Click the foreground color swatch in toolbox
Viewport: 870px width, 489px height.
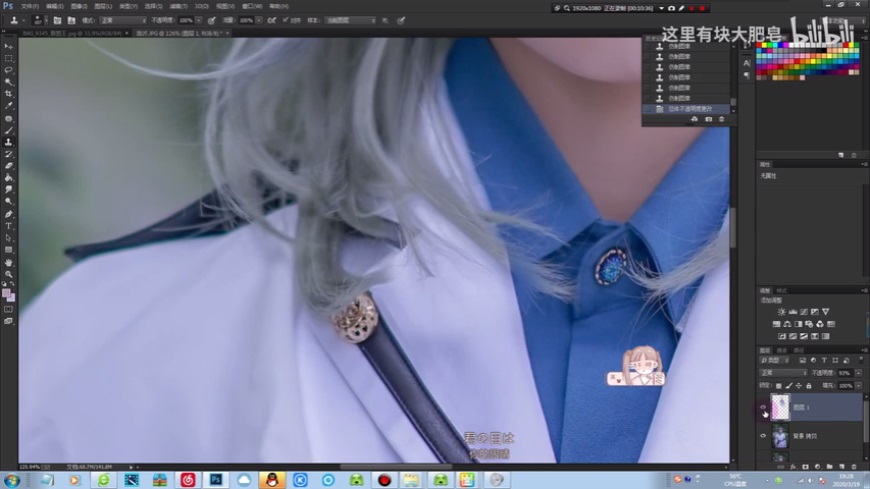point(6,293)
